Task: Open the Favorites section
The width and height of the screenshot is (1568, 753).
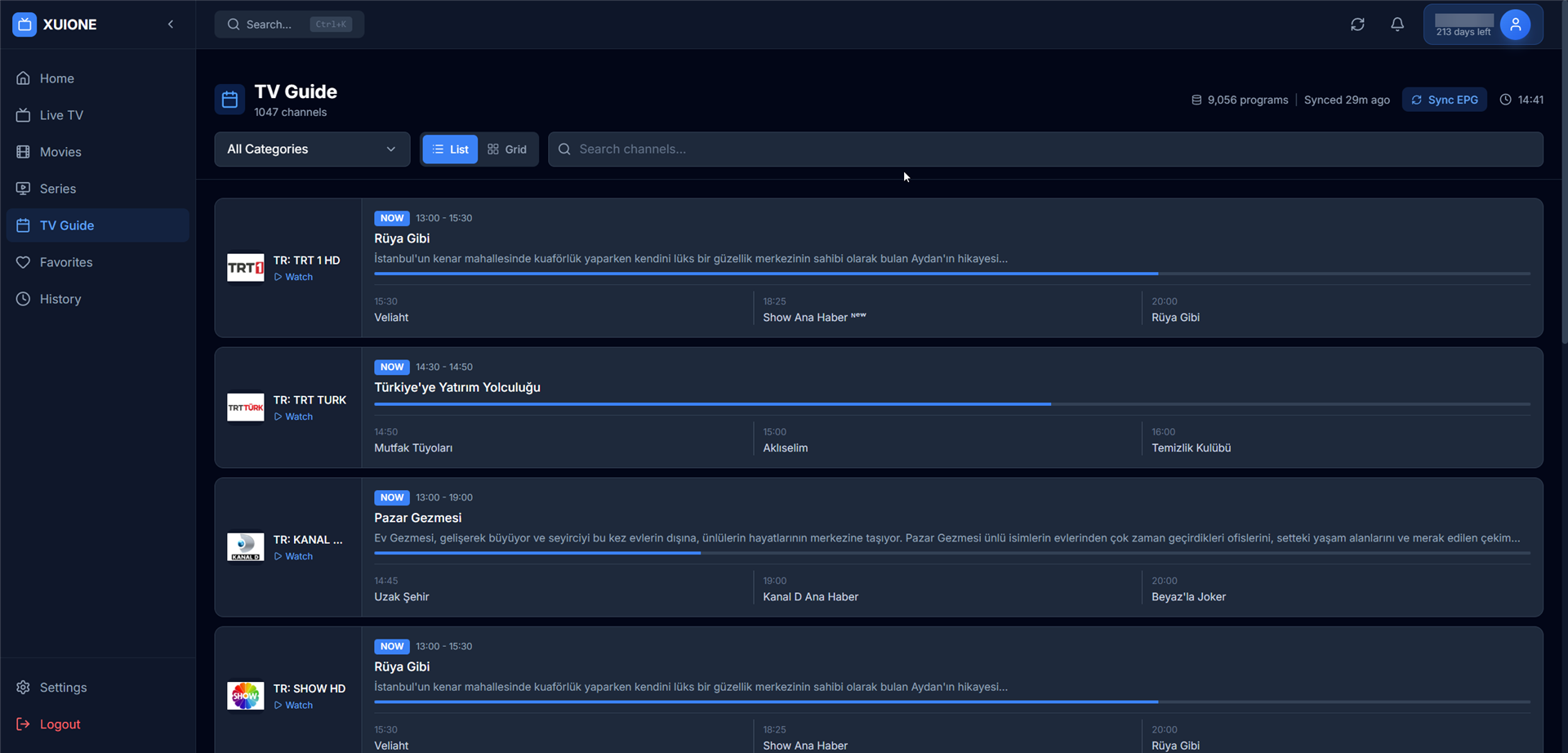Action: coord(66,262)
